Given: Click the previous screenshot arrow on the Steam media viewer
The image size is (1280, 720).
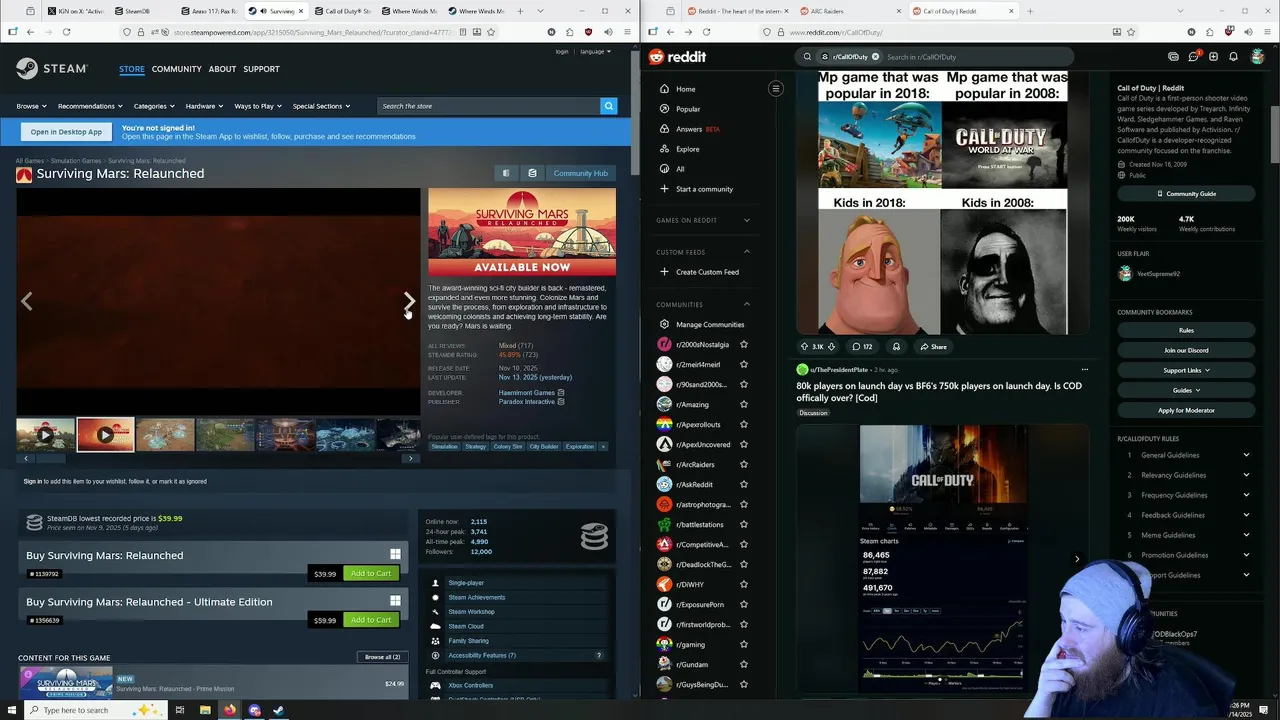Looking at the screenshot, I should (x=27, y=300).
